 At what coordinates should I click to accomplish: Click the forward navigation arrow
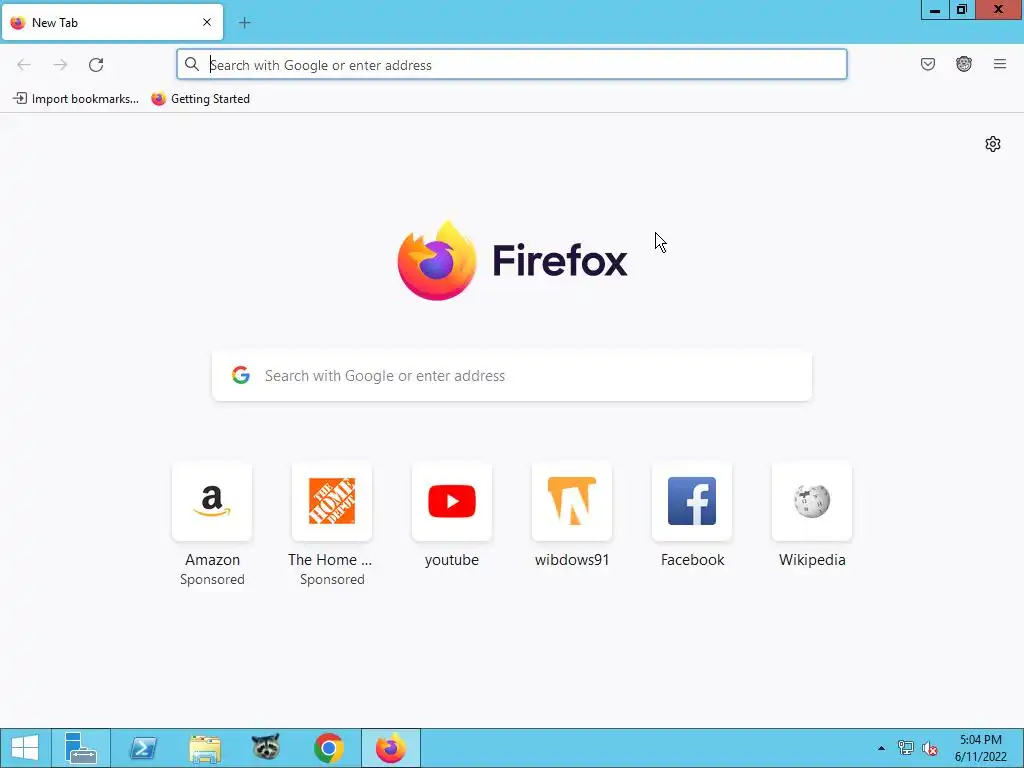[x=60, y=65]
